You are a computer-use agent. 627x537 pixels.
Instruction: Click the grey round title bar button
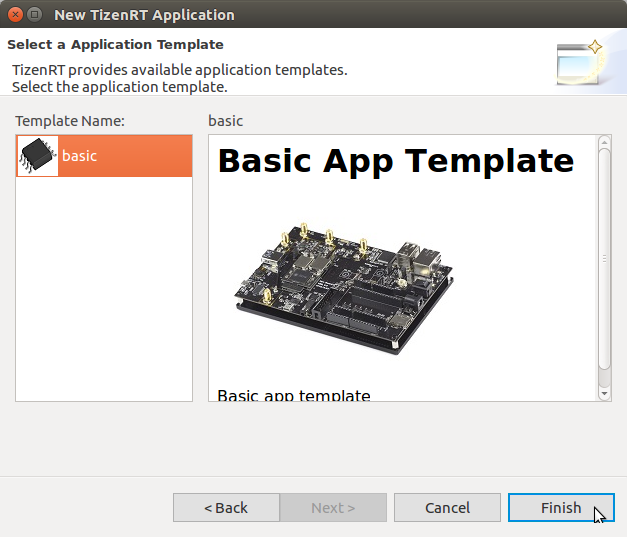pyautogui.click(x=35, y=15)
